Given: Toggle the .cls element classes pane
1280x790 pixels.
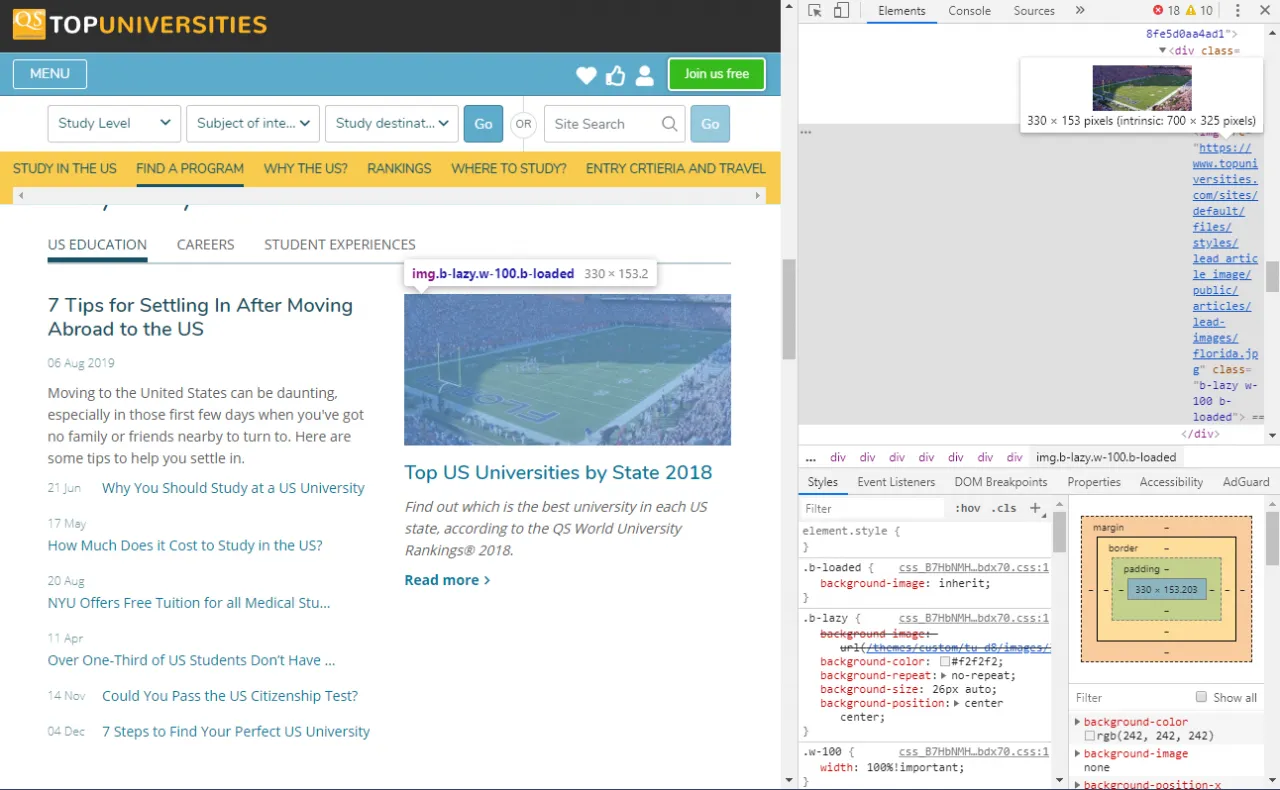Looking at the screenshot, I should click(x=1003, y=508).
